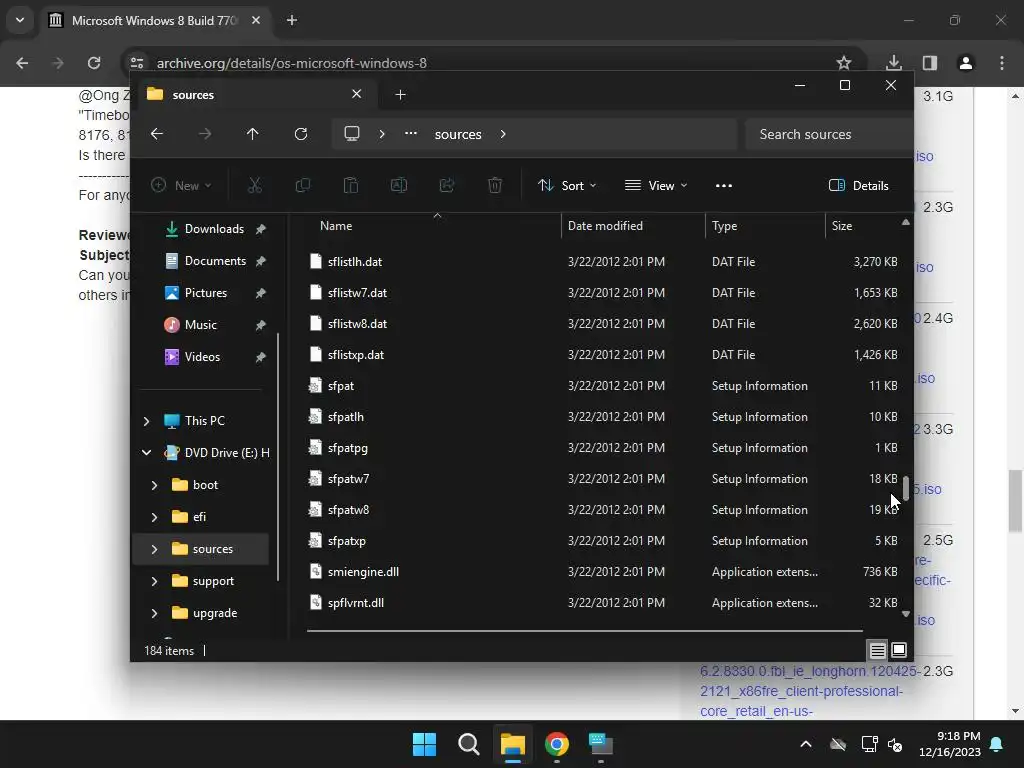This screenshot has width=1024, height=768.
Task: Open taskbar clock showing 9:18 PM
Action: [x=950, y=744]
